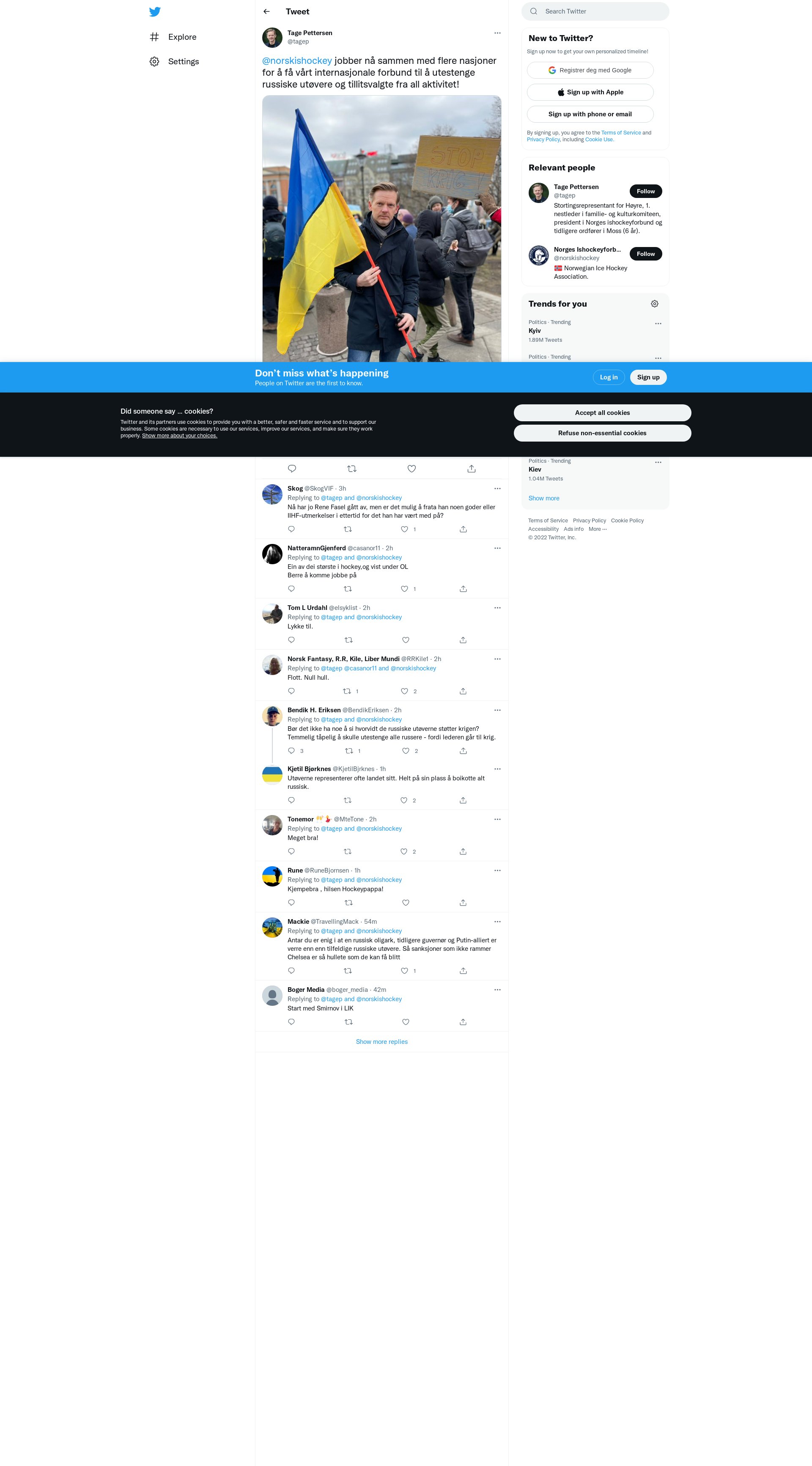Open Terms of Service footer link
Viewport: 812px width, 1466px height.
tap(547, 521)
